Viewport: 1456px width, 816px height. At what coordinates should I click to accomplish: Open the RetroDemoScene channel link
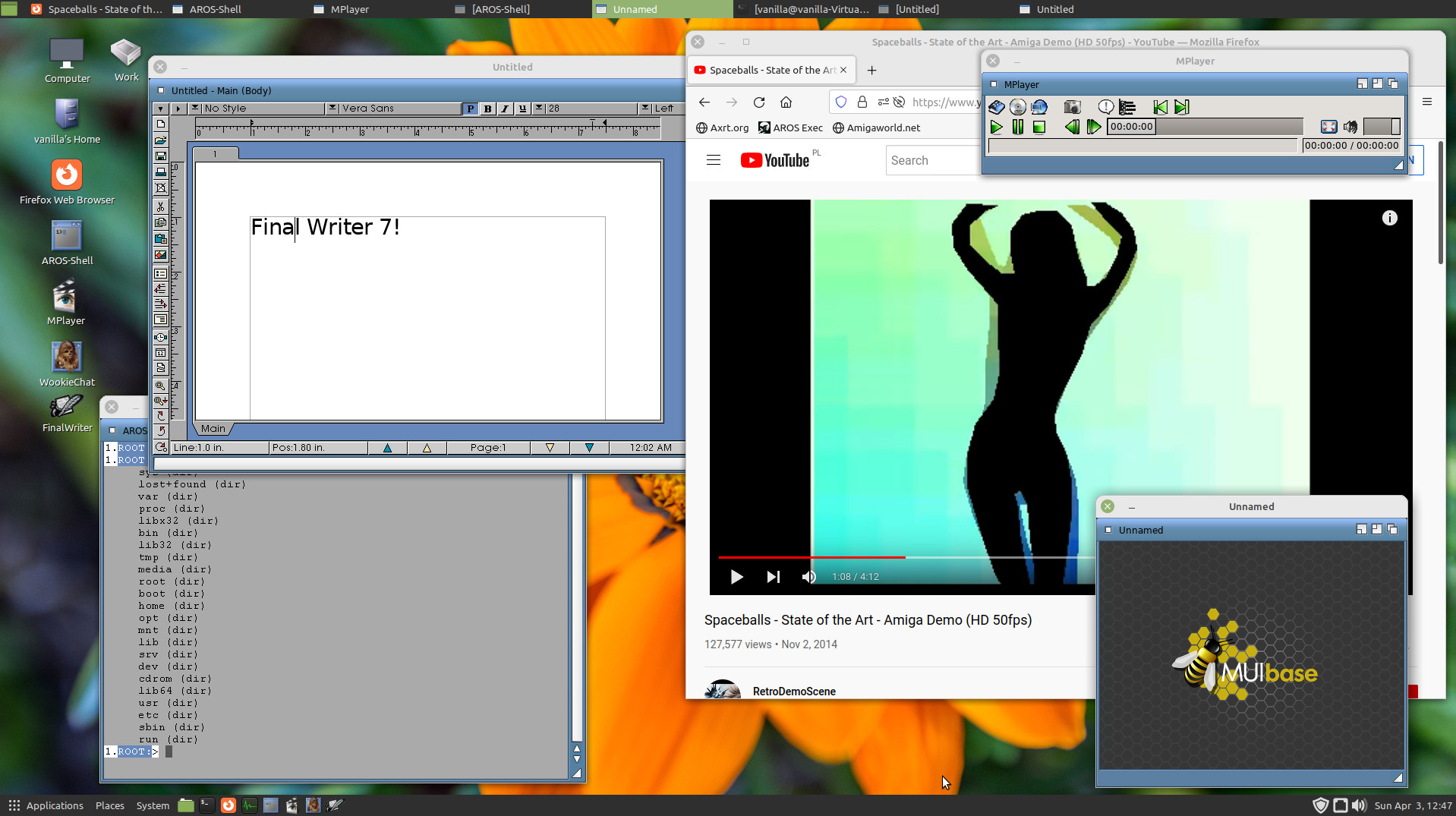[793, 691]
